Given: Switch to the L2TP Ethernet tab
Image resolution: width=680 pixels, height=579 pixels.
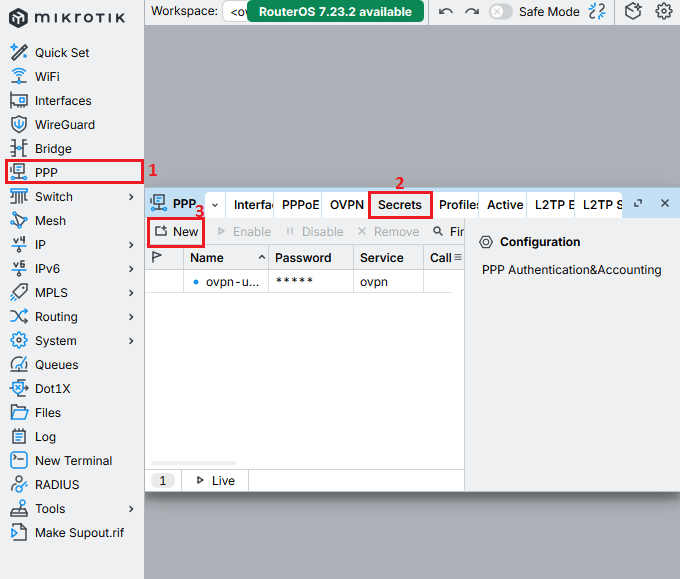Looking at the screenshot, I should pos(553,205).
